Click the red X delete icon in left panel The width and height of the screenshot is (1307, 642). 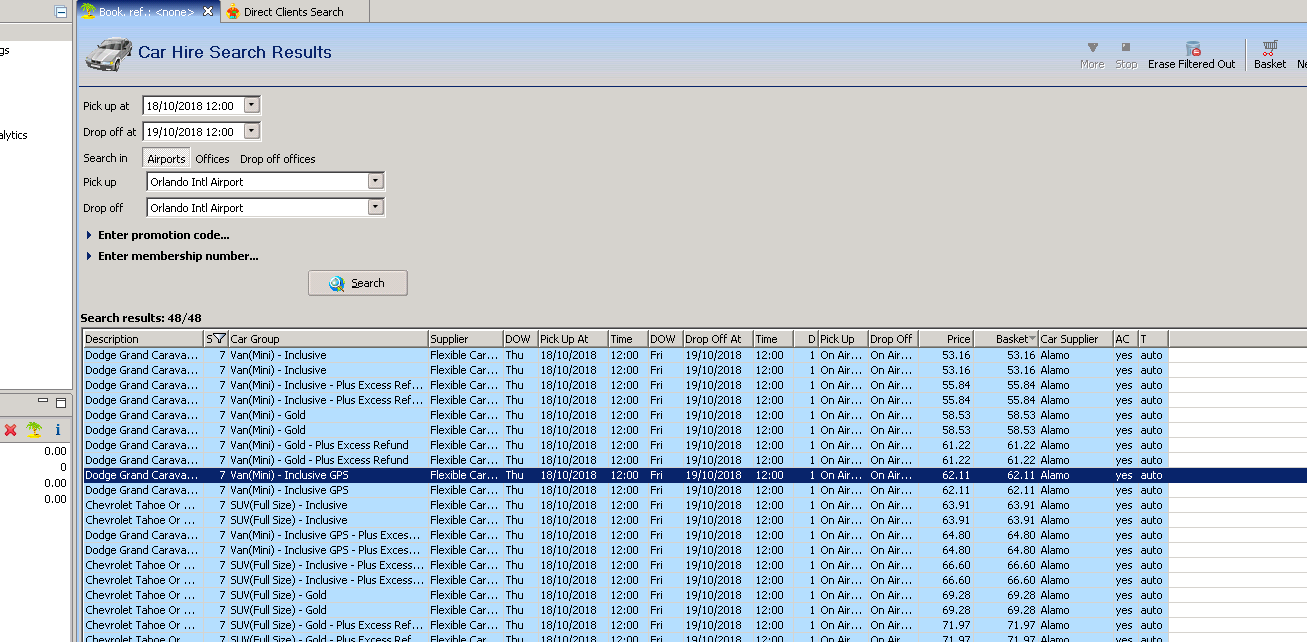(11, 429)
